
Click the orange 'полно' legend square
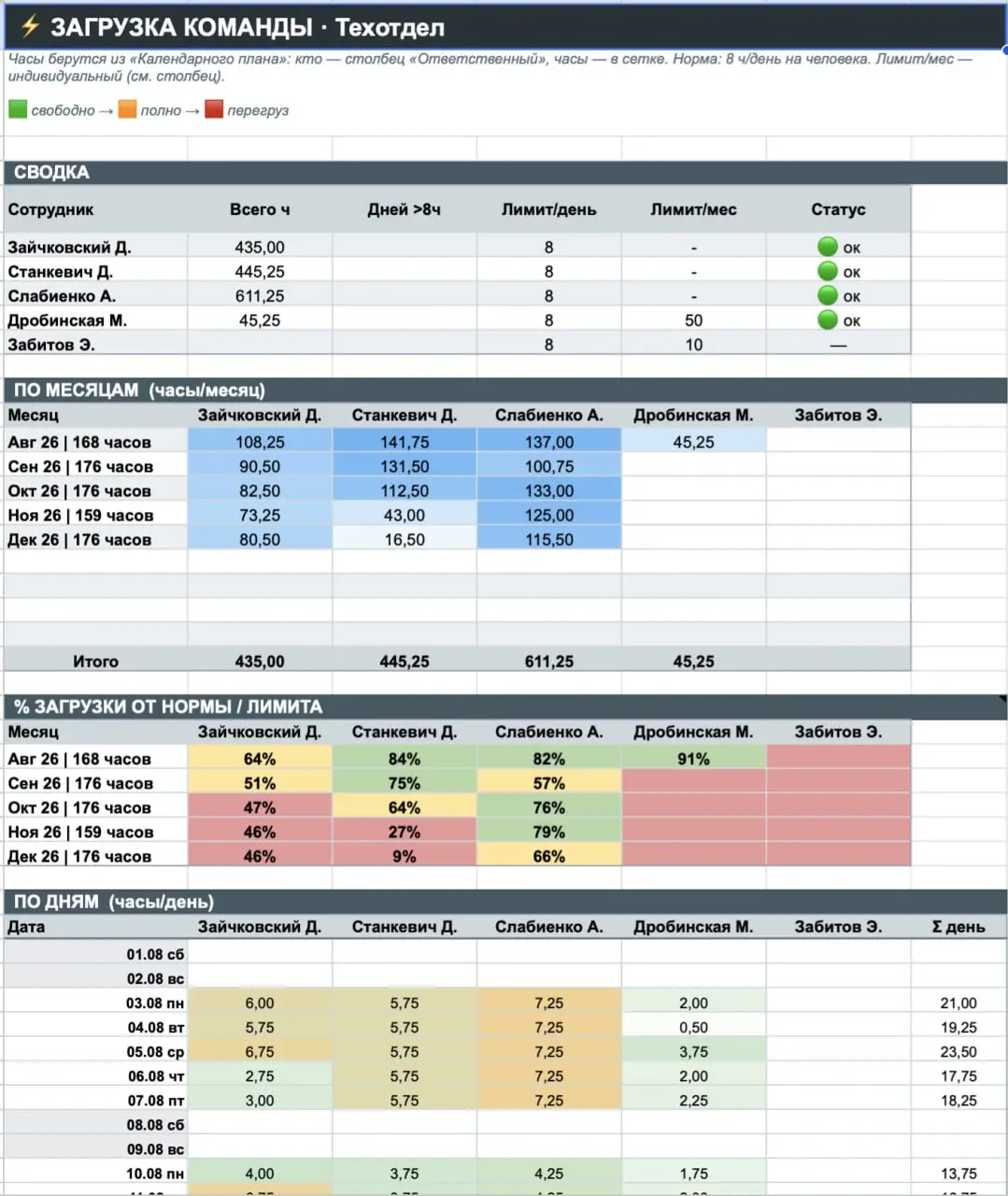click(127, 109)
